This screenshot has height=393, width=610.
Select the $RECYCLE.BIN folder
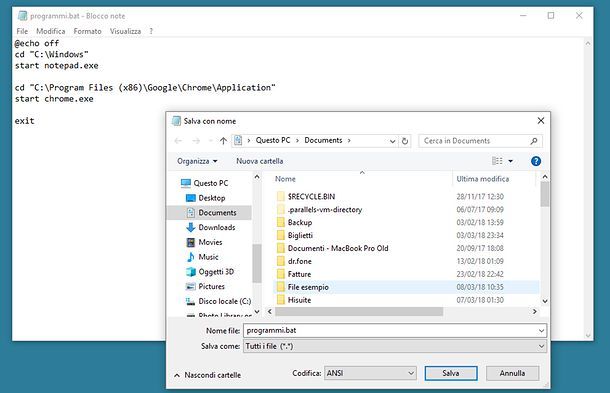coord(311,196)
